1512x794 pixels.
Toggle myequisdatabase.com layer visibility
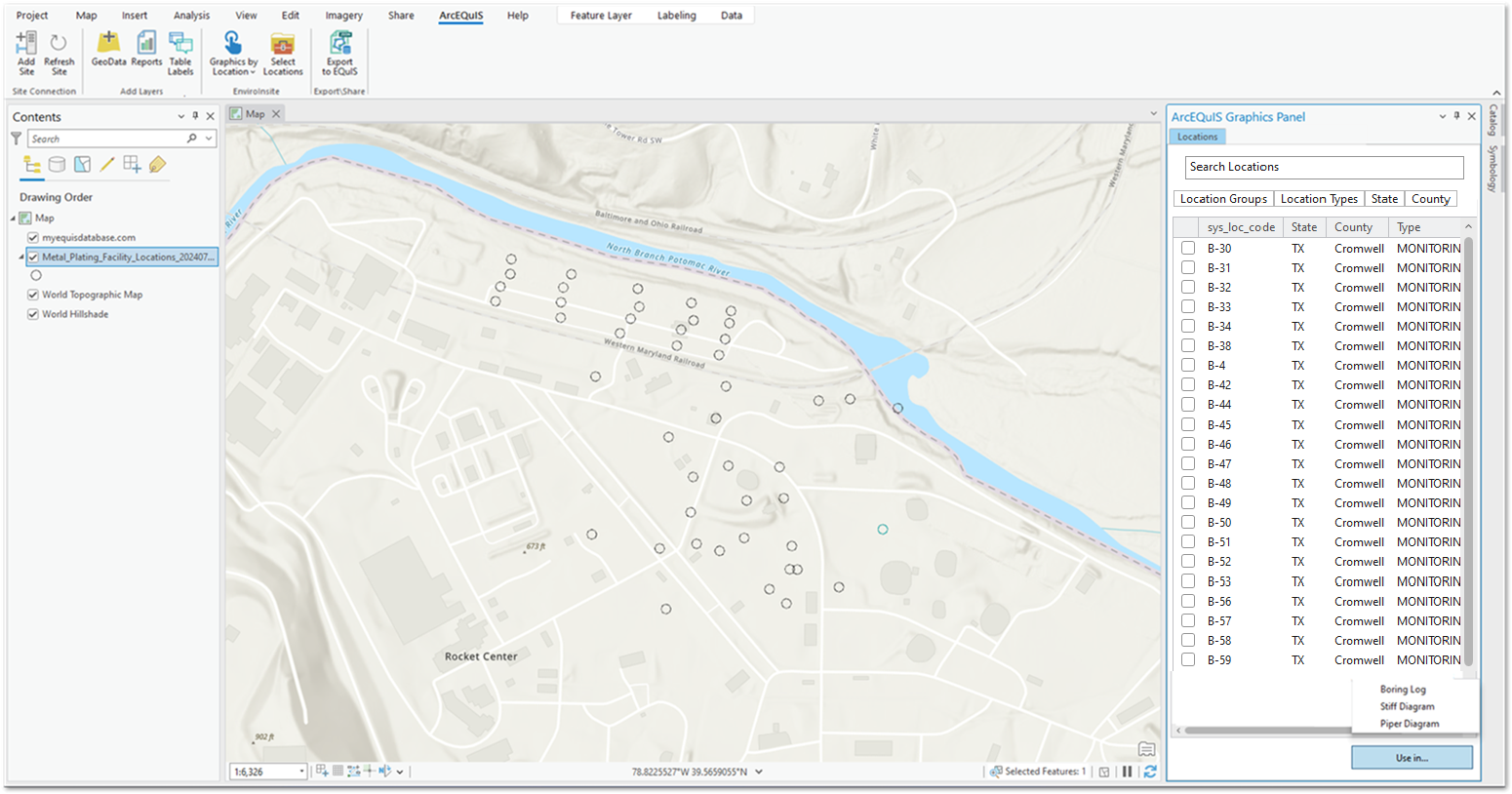(x=33, y=237)
